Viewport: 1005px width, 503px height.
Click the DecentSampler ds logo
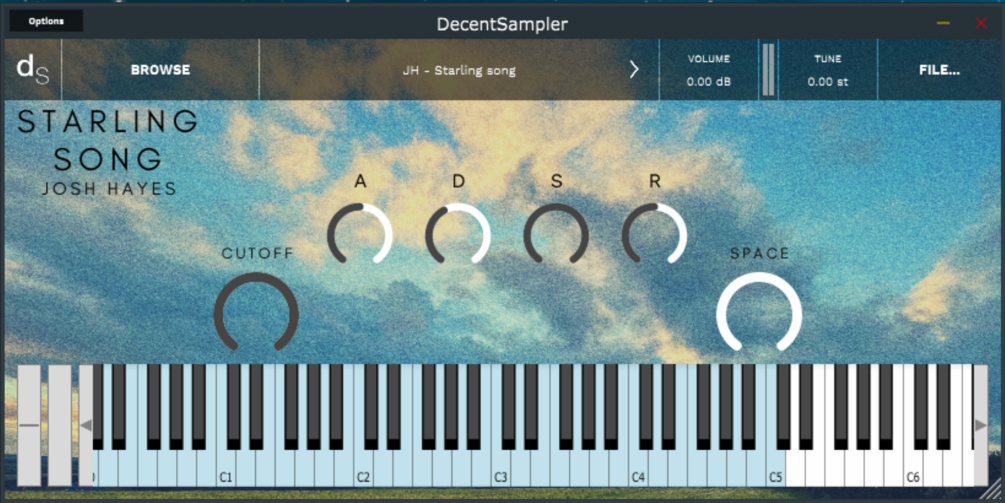coord(32,69)
